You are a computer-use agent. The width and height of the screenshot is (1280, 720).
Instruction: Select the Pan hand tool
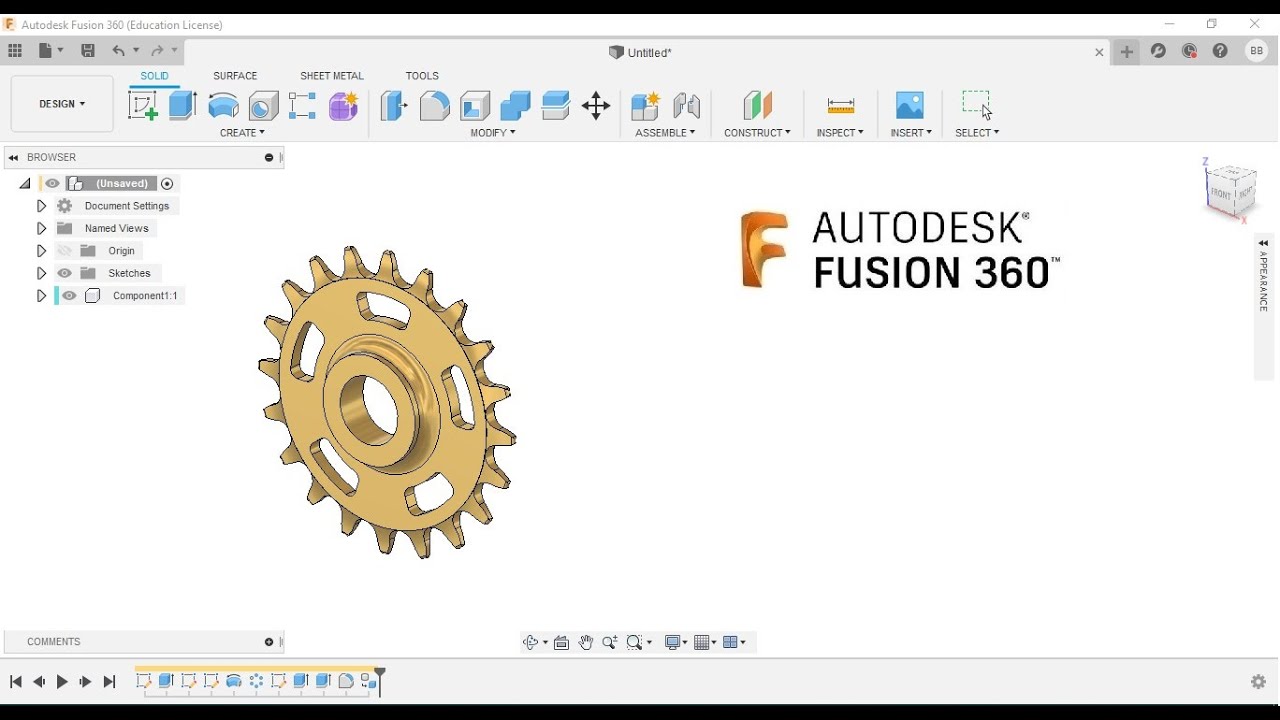pos(586,642)
